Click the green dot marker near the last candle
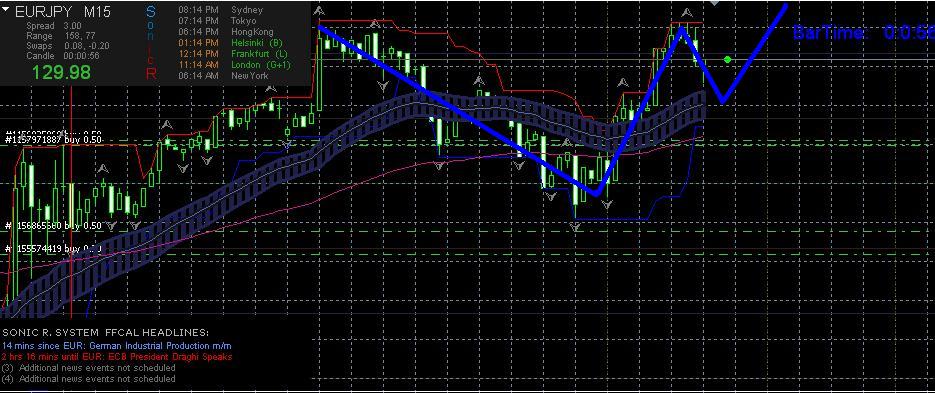This screenshot has width=935, height=393. tap(727, 60)
